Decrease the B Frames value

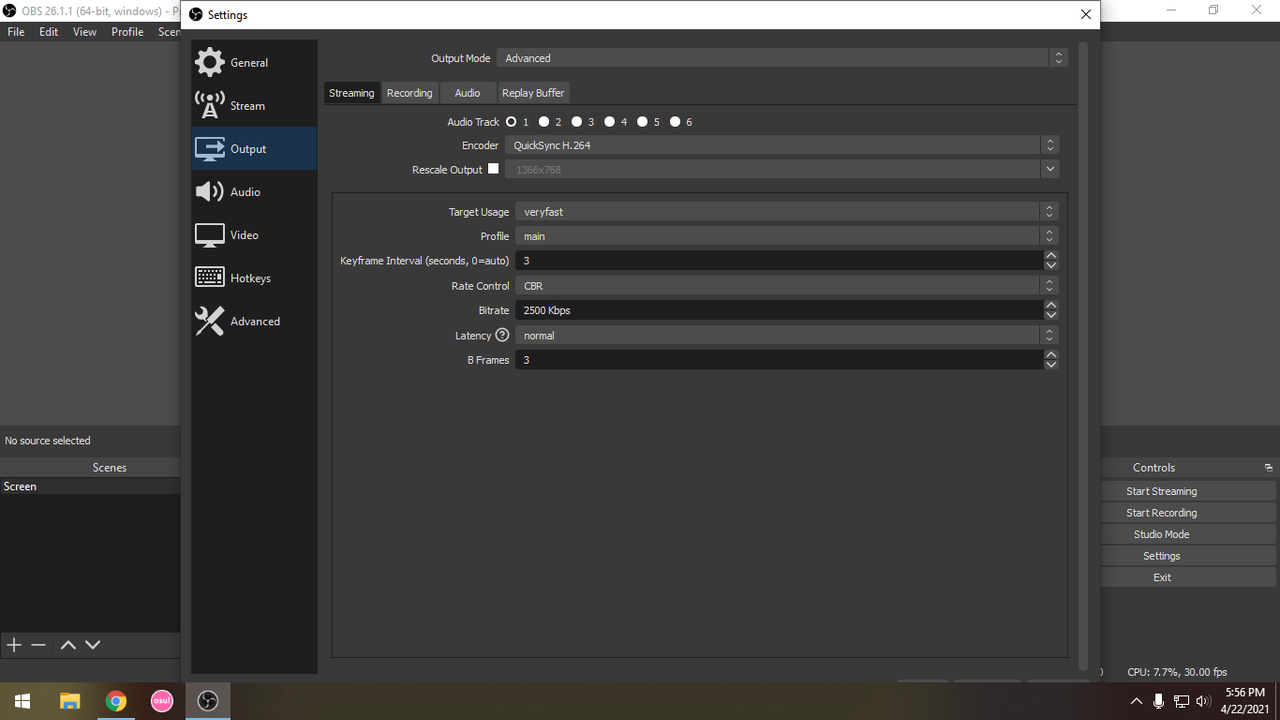(1051, 365)
